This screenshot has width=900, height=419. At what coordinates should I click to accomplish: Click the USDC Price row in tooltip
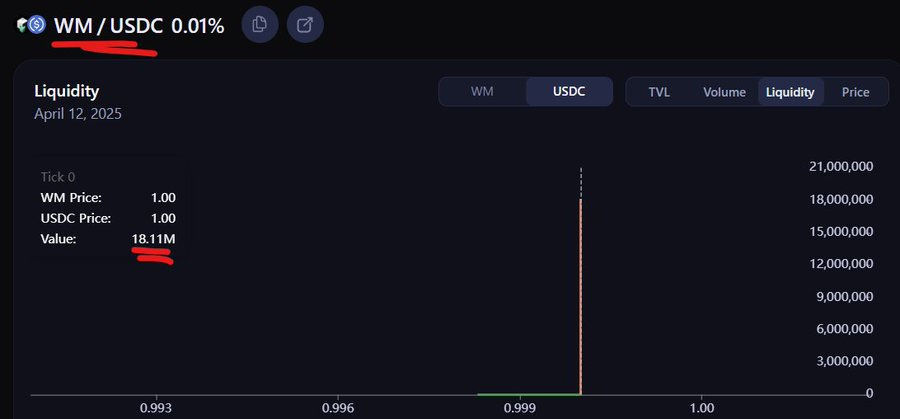click(x=108, y=219)
